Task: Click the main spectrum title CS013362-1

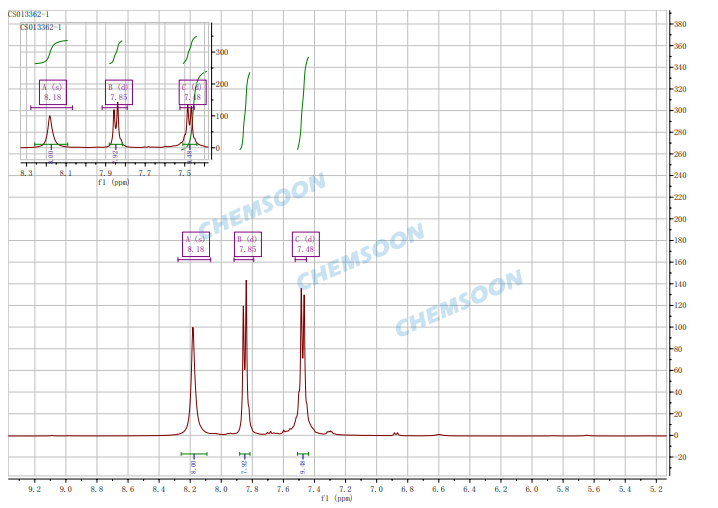Action: 28,14
